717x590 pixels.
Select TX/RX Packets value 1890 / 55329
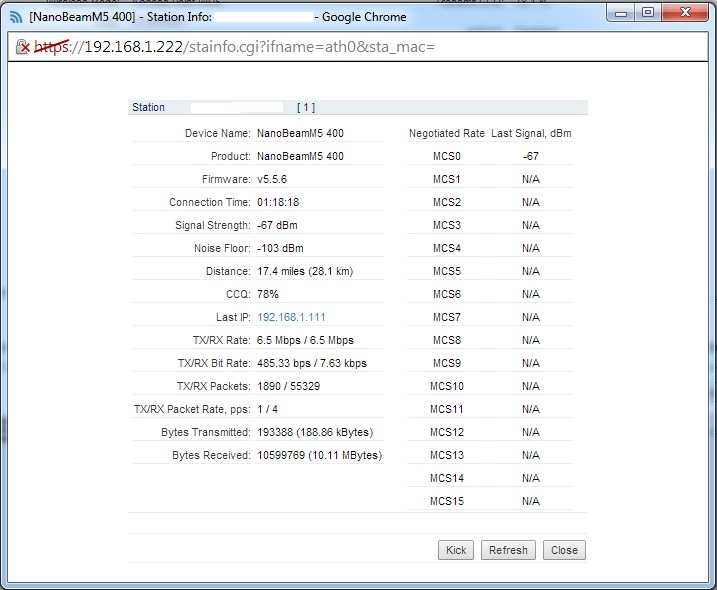tap(289, 386)
